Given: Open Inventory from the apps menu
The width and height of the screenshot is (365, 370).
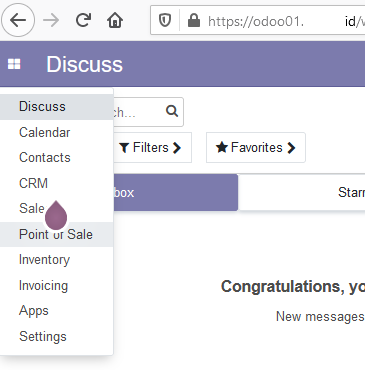Looking at the screenshot, I should 57,260.
